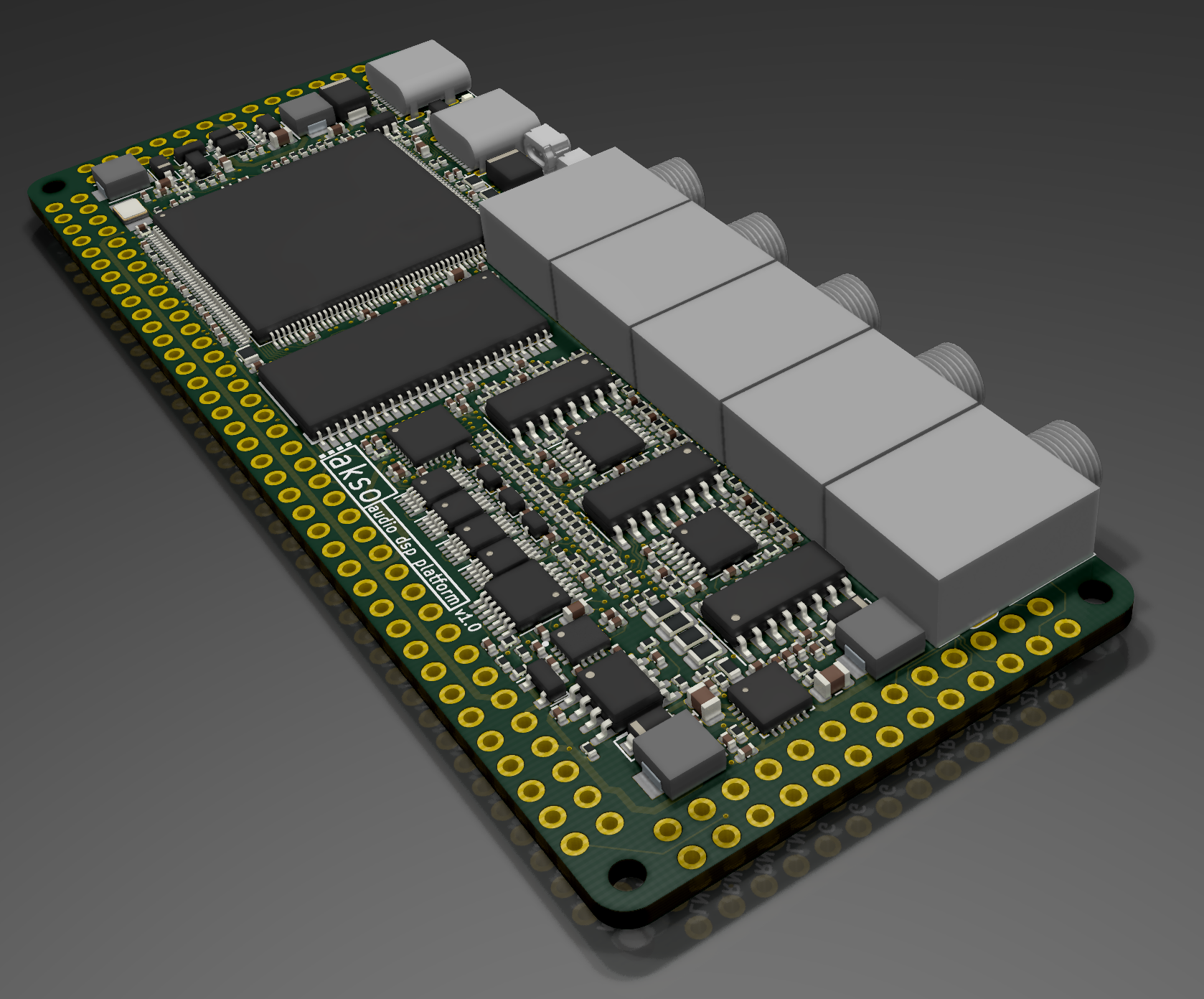Select the small white crystal oscillator component
The width and height of the screenshot is (1204, 999).
[x=130, y=210]
